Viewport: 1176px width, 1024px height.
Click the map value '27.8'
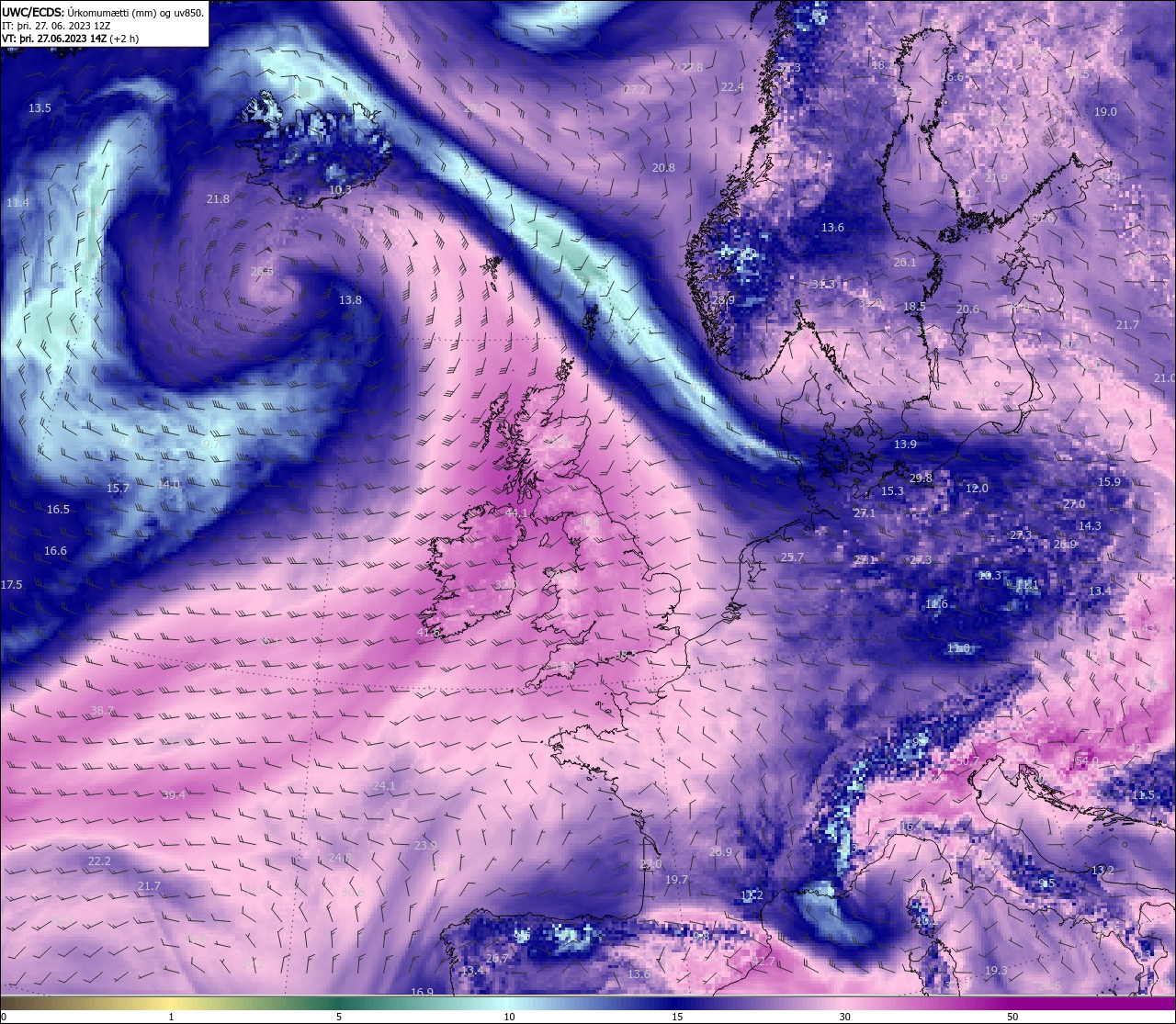pos(692,67)
